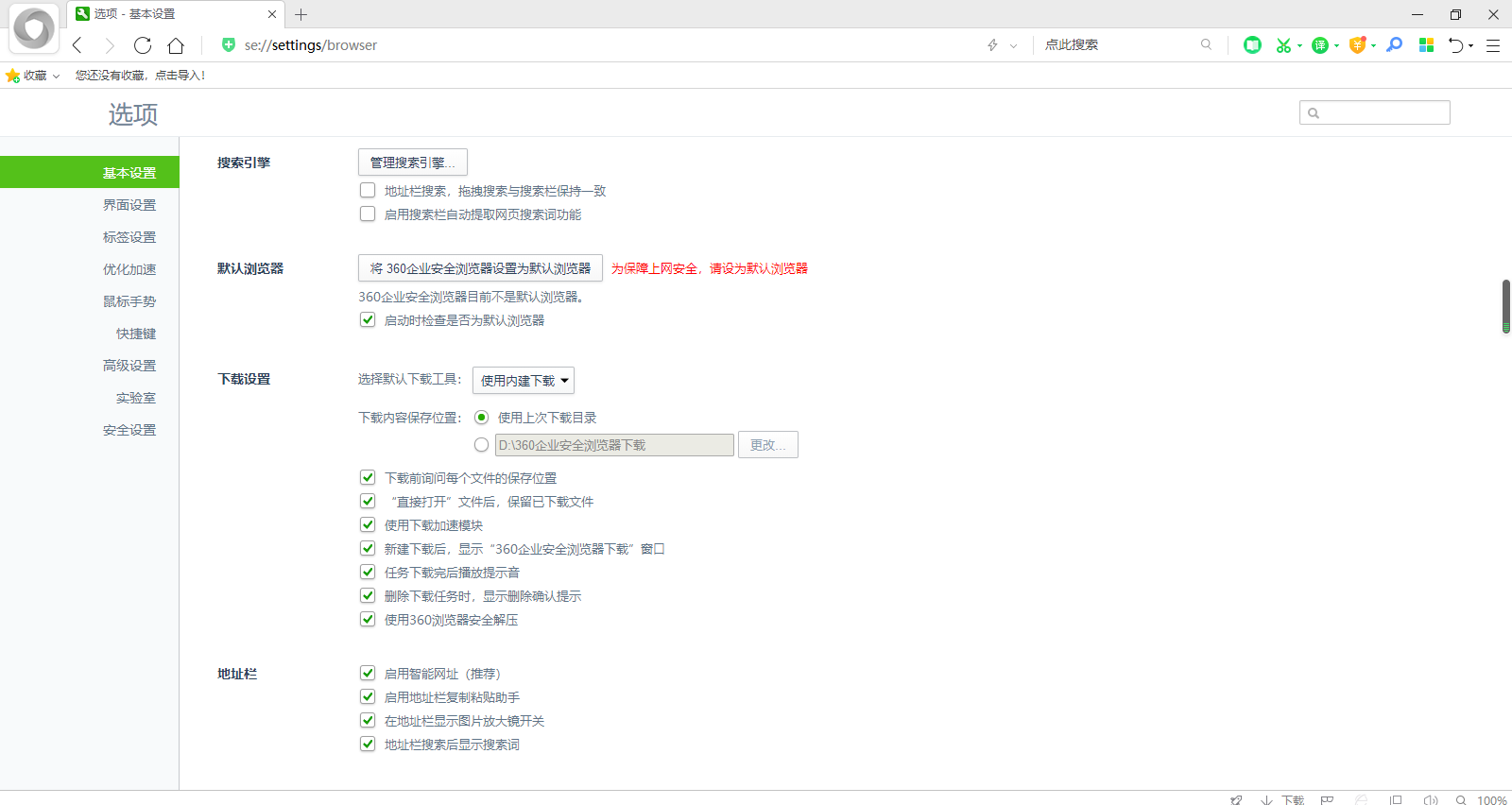Click the split-window icon in status bar
Viewport: 1512px width, 805px height.
click(1396, 800)
